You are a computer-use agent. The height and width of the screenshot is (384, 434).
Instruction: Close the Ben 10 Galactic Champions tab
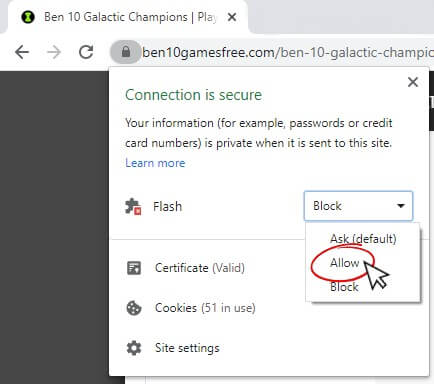pyautogui.click(x=232, y=17)
